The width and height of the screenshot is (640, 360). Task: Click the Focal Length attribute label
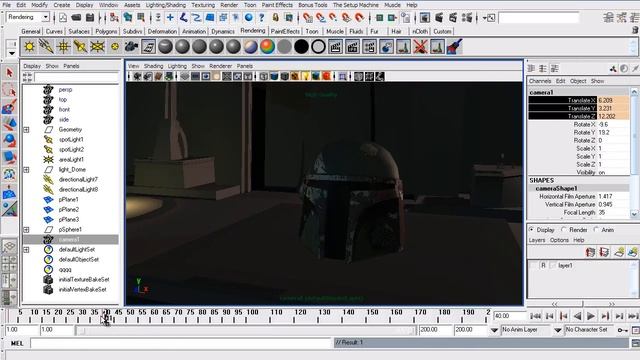[579, 212]
